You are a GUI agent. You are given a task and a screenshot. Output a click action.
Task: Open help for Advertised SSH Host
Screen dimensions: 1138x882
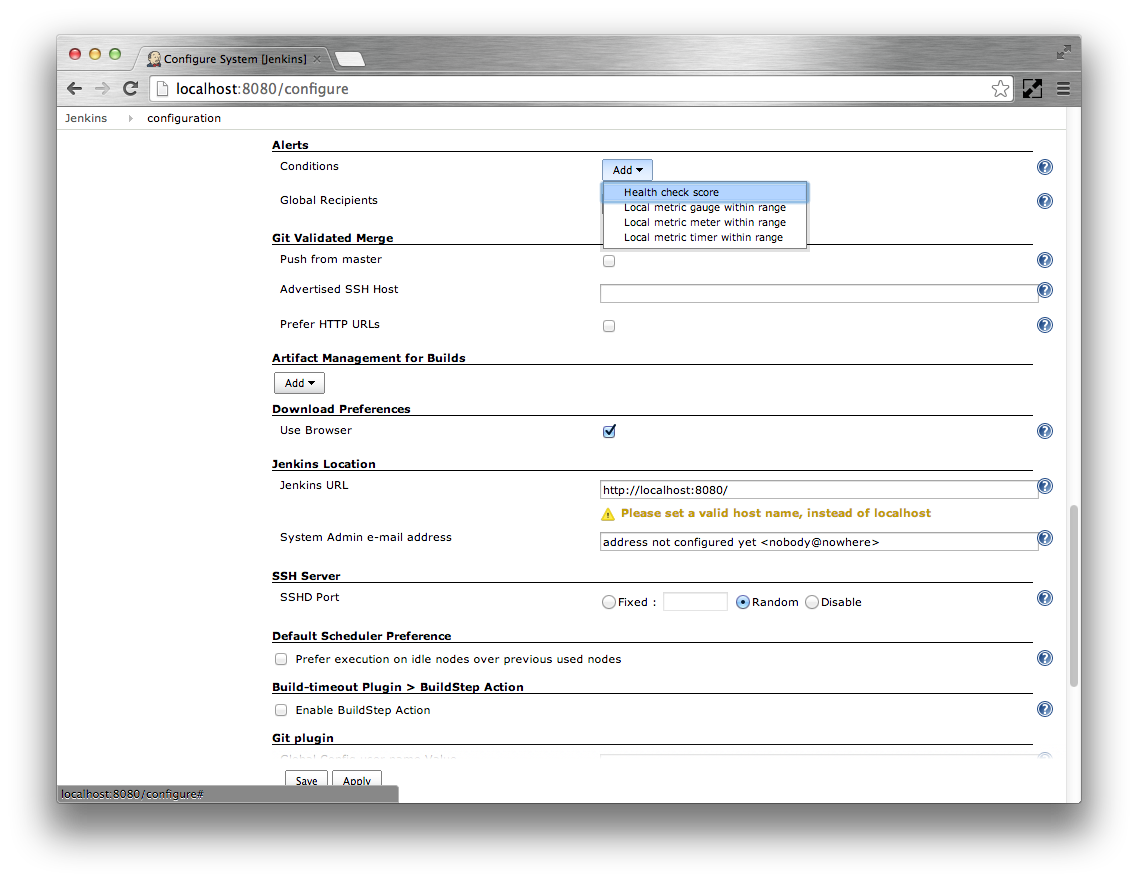coord(1044,290)
